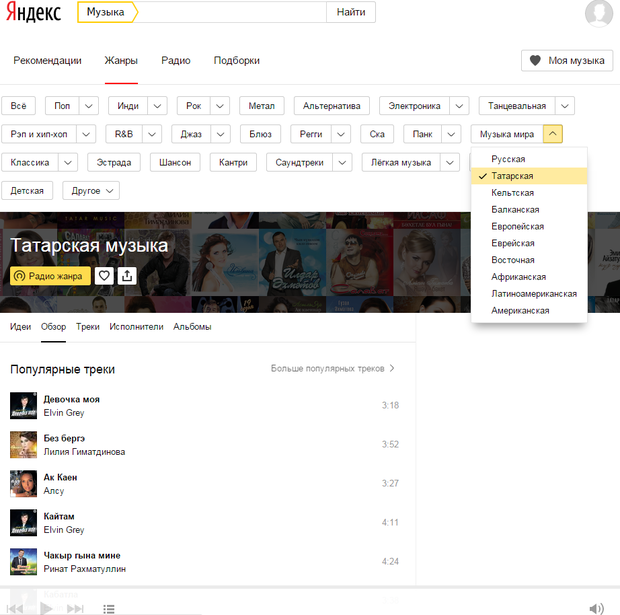Open the user profile avatar

point(598,13)
